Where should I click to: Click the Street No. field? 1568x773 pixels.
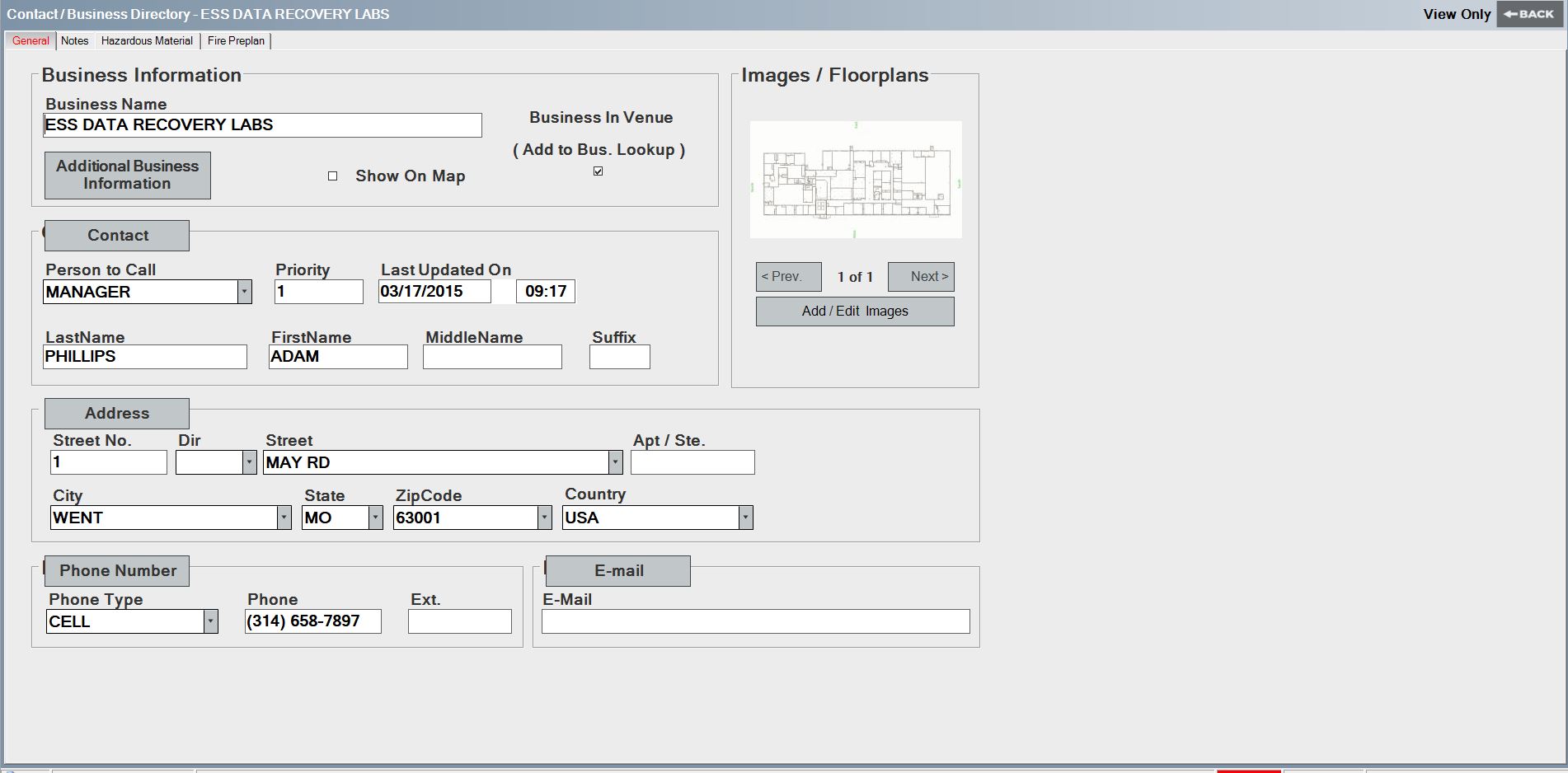109,462
